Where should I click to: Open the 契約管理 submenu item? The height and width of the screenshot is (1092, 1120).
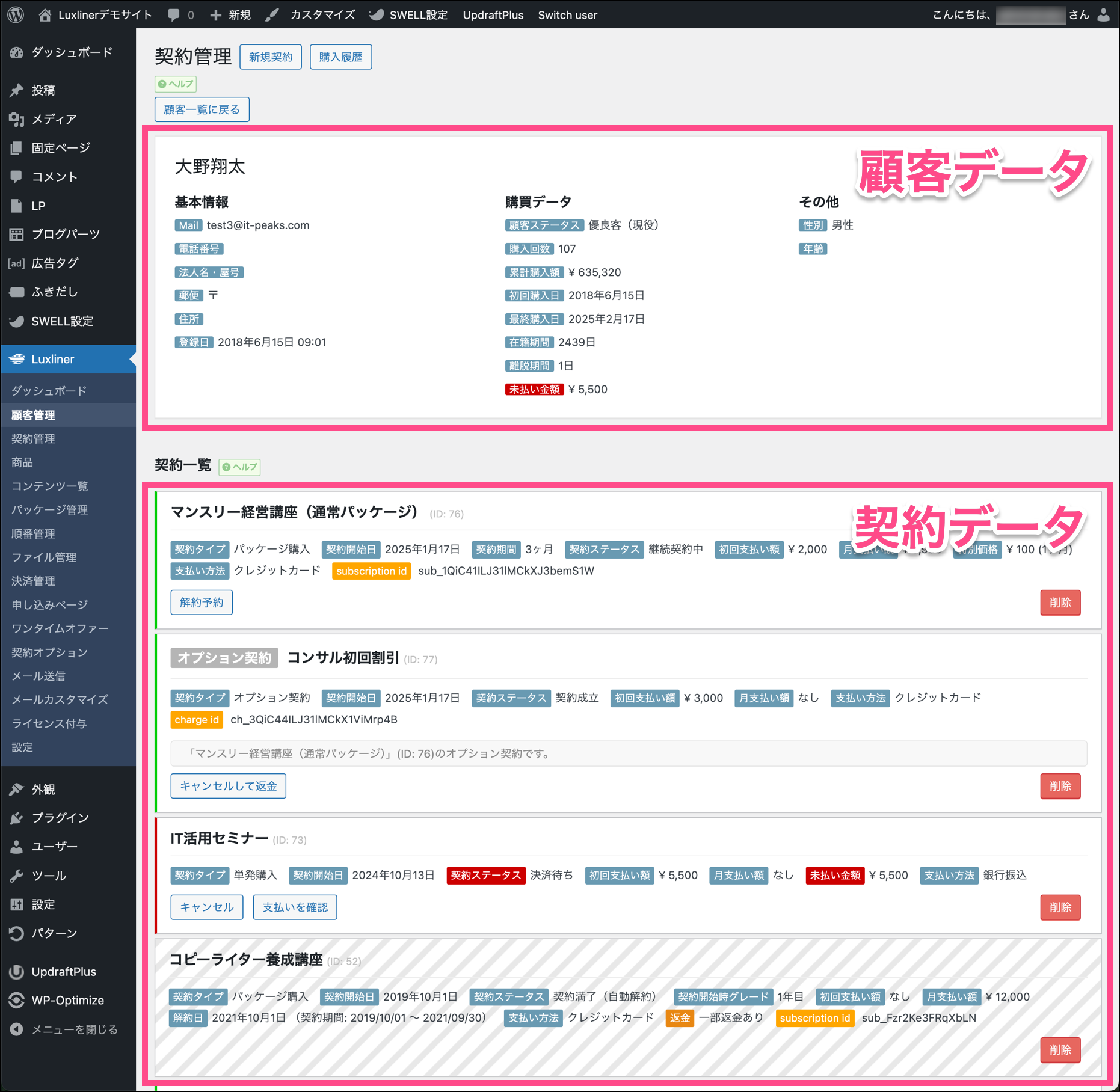[x=33, y=439]
